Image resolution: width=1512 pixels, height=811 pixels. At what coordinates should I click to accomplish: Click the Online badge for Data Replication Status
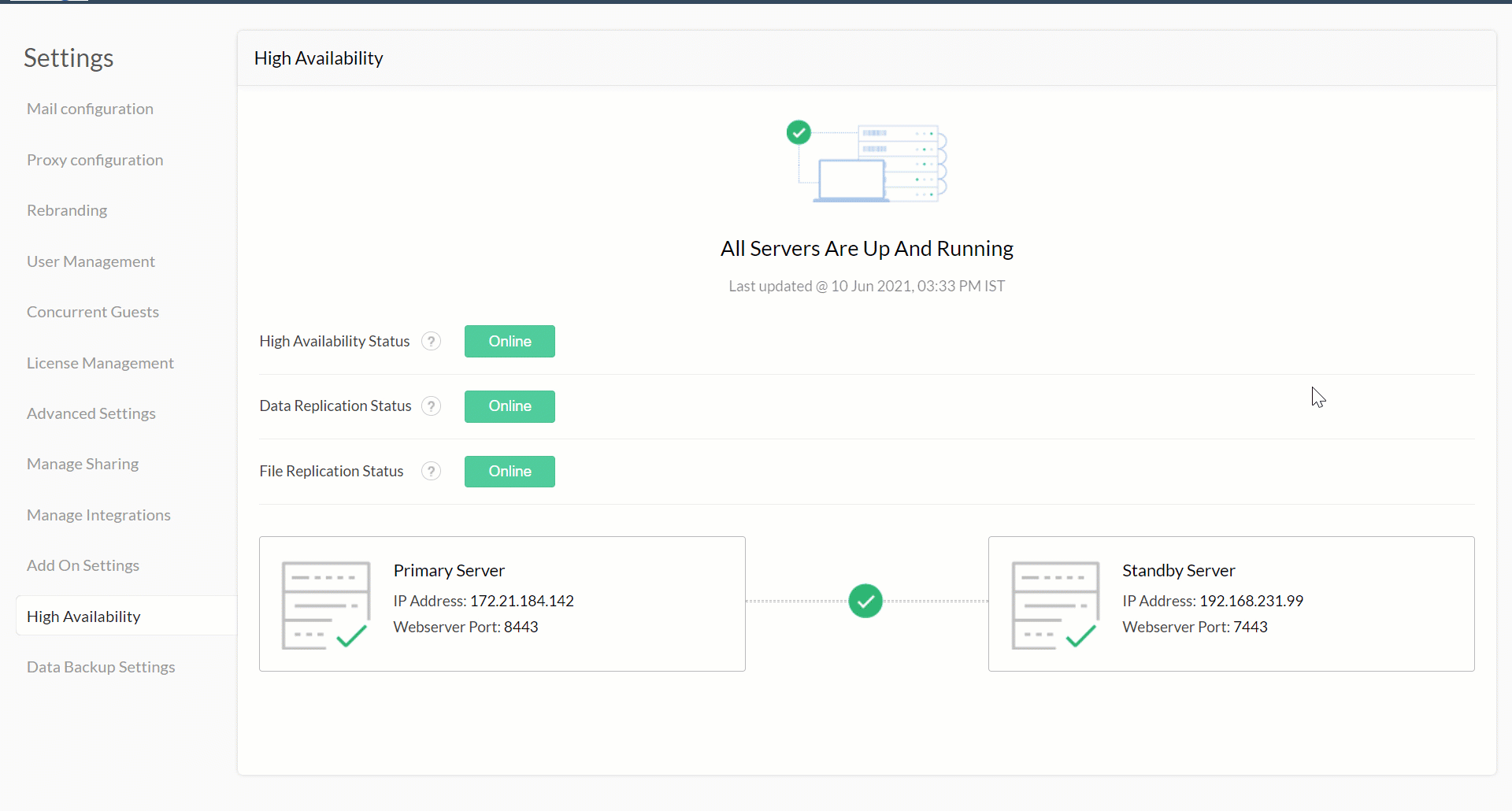click(509, 406)
